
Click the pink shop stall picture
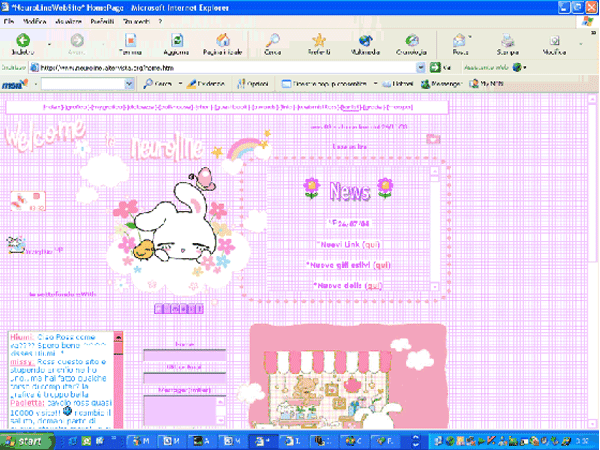pos(348,377)
